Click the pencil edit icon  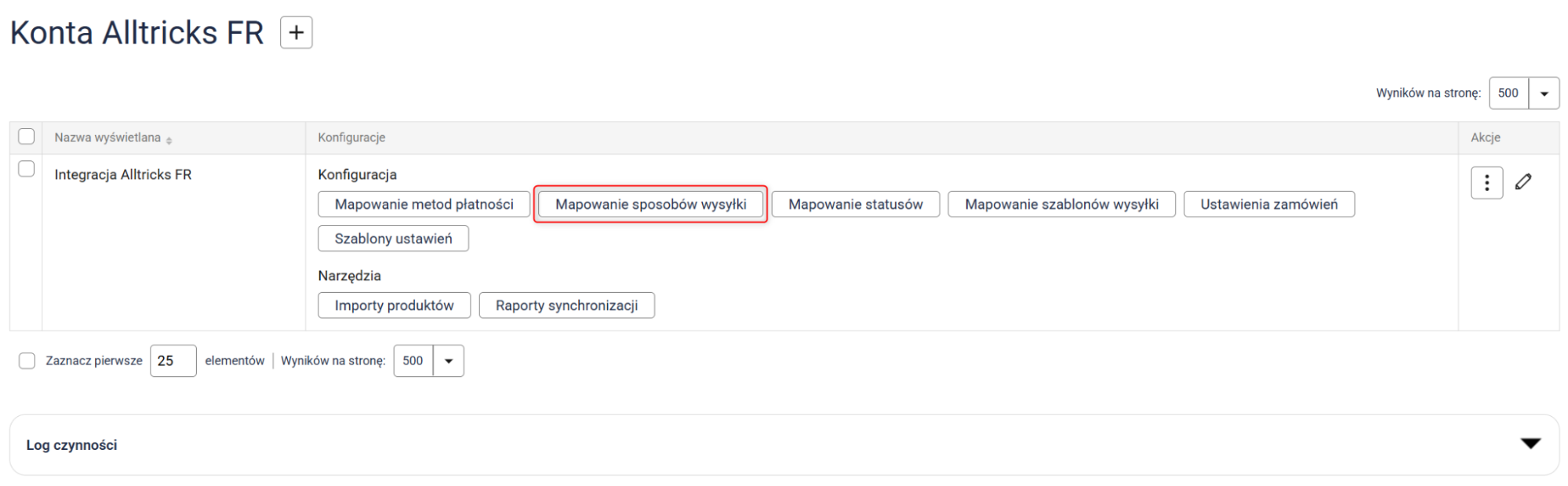(x=1523, y=182)
